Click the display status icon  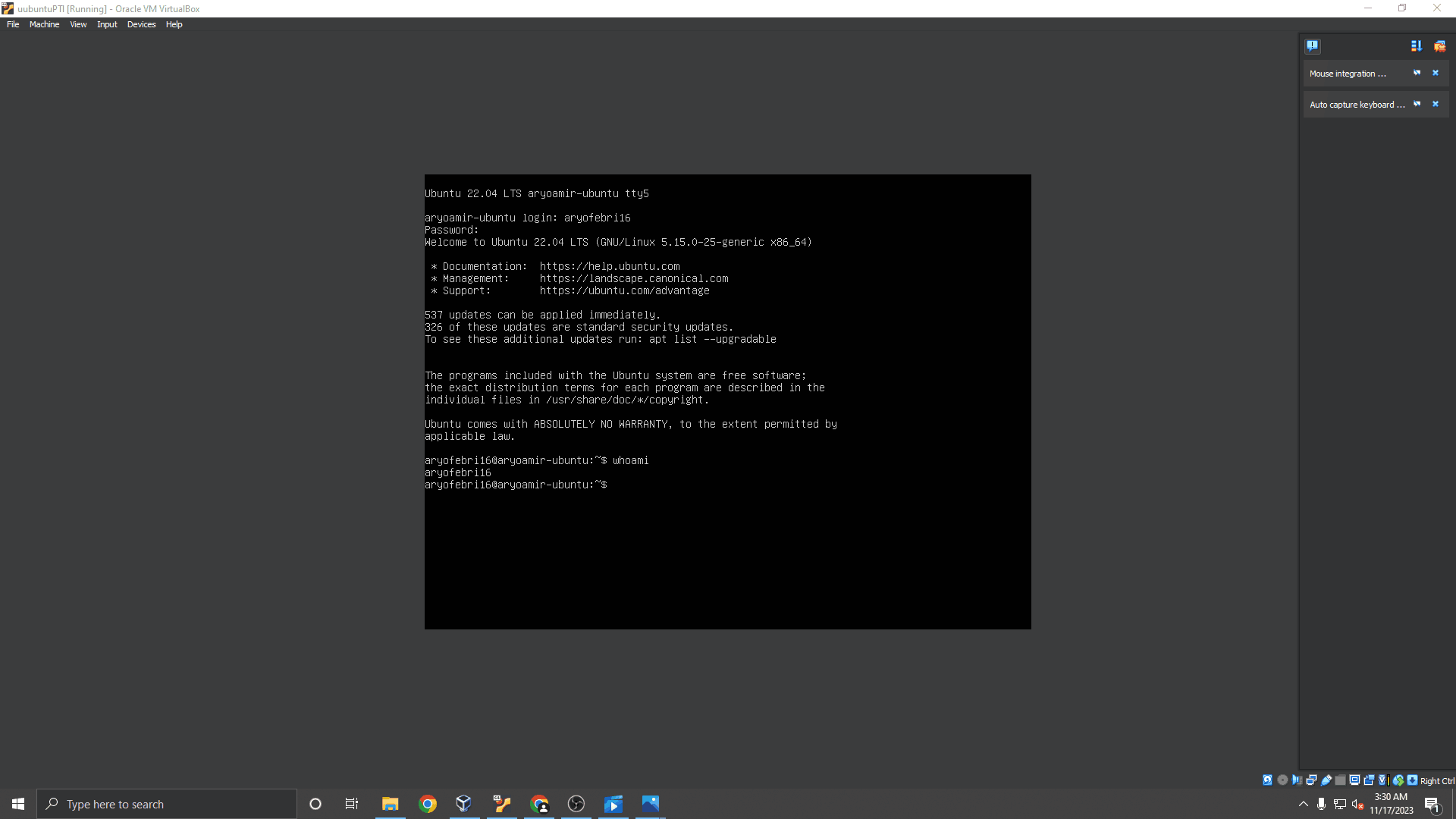click(x=1354, y=780)
